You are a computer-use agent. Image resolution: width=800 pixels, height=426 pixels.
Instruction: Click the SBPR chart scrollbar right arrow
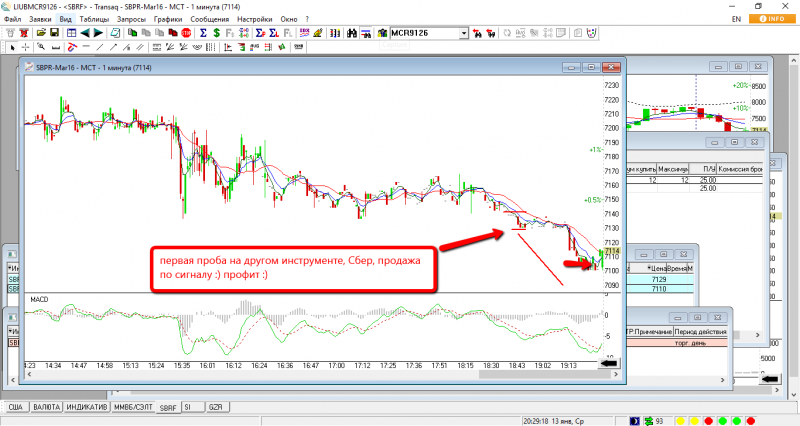(616, 374)
